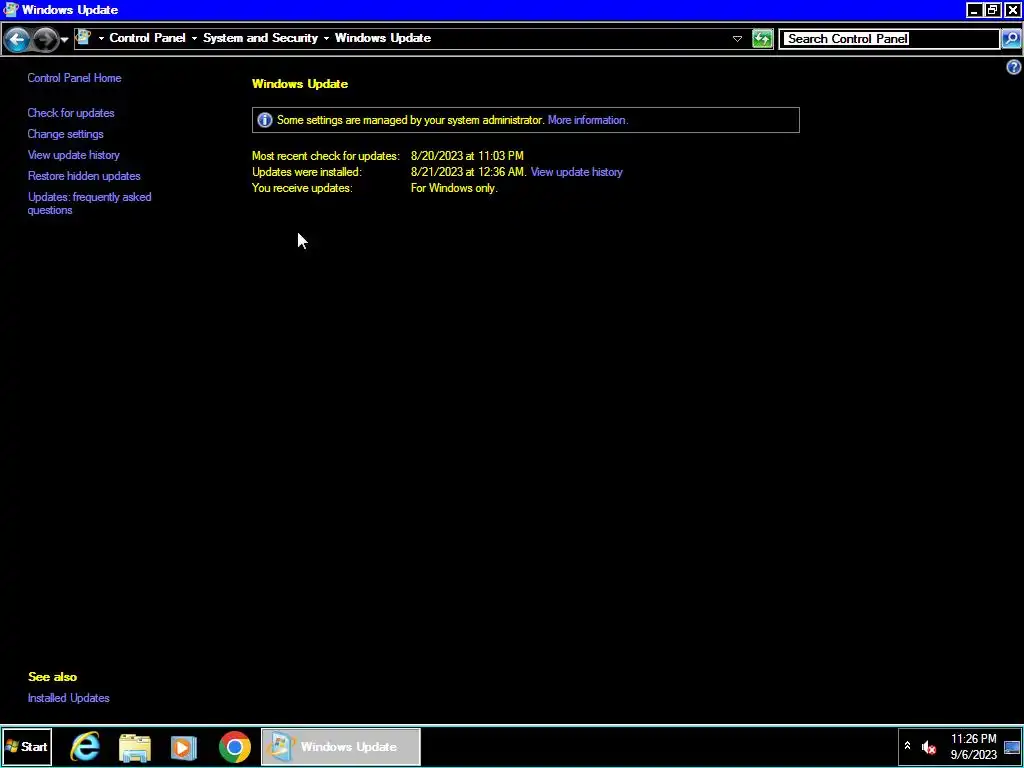Open the clock showing 11:26 PM
The width and height of the screenshot is (1024, 768).
point(973,747)
